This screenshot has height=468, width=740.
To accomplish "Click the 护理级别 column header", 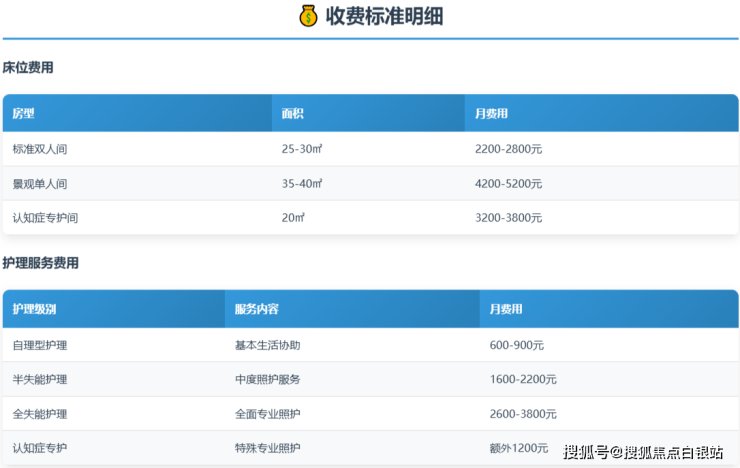I will (x=34, y=310).
